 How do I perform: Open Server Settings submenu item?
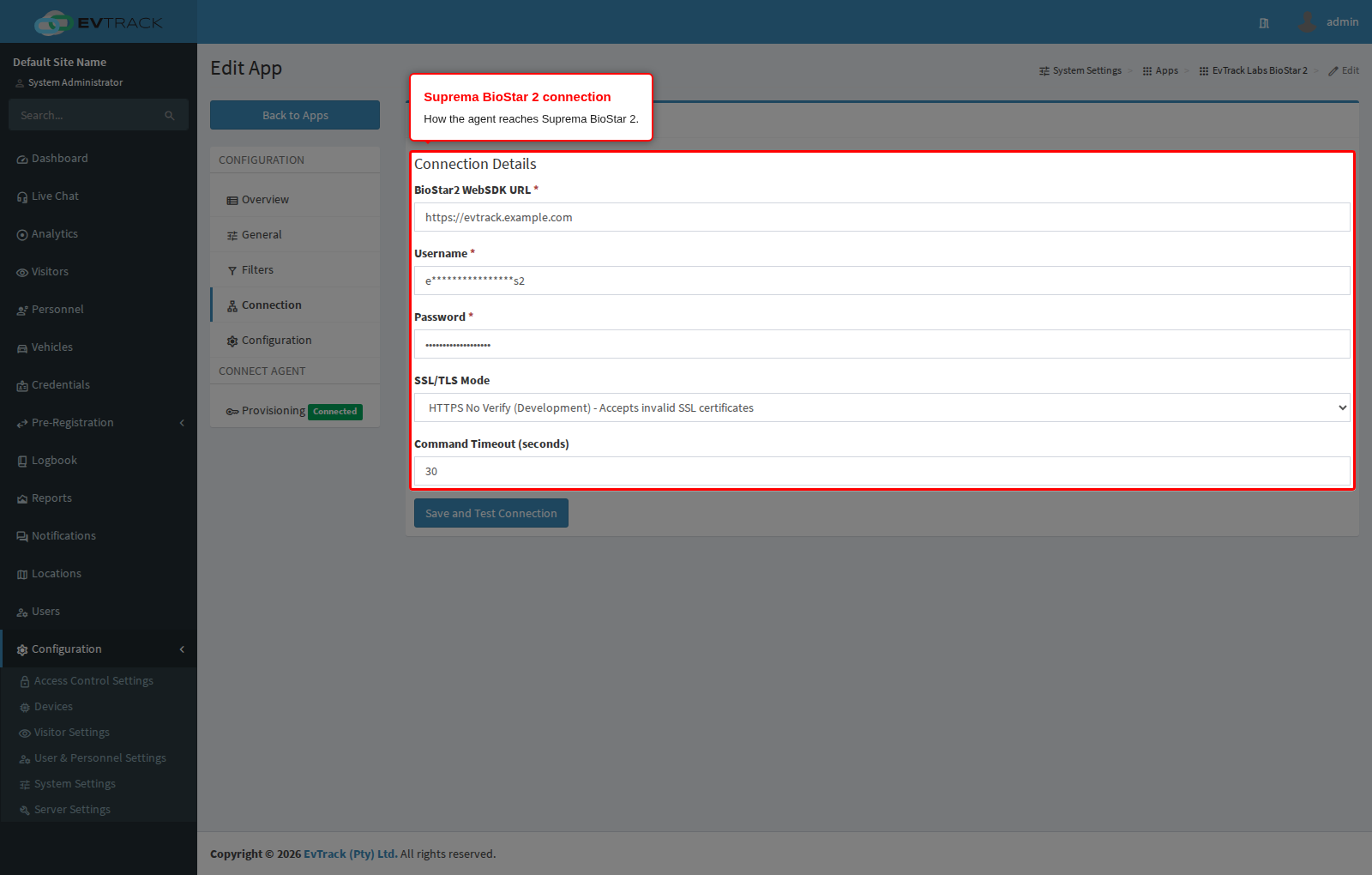[x=99, y=810]
